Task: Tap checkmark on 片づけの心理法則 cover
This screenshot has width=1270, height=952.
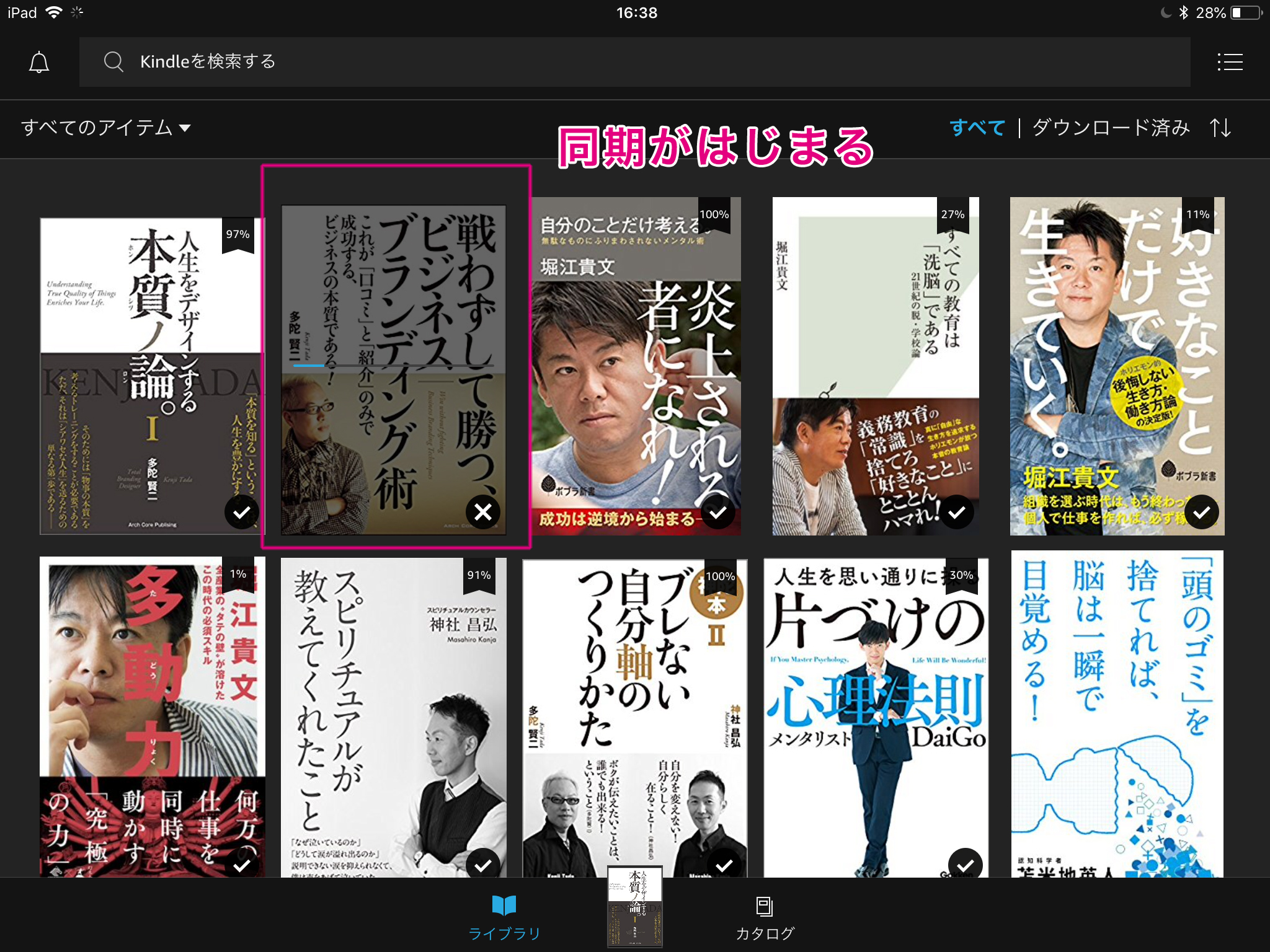Action: pyautogui.click(x=965, y=864)
